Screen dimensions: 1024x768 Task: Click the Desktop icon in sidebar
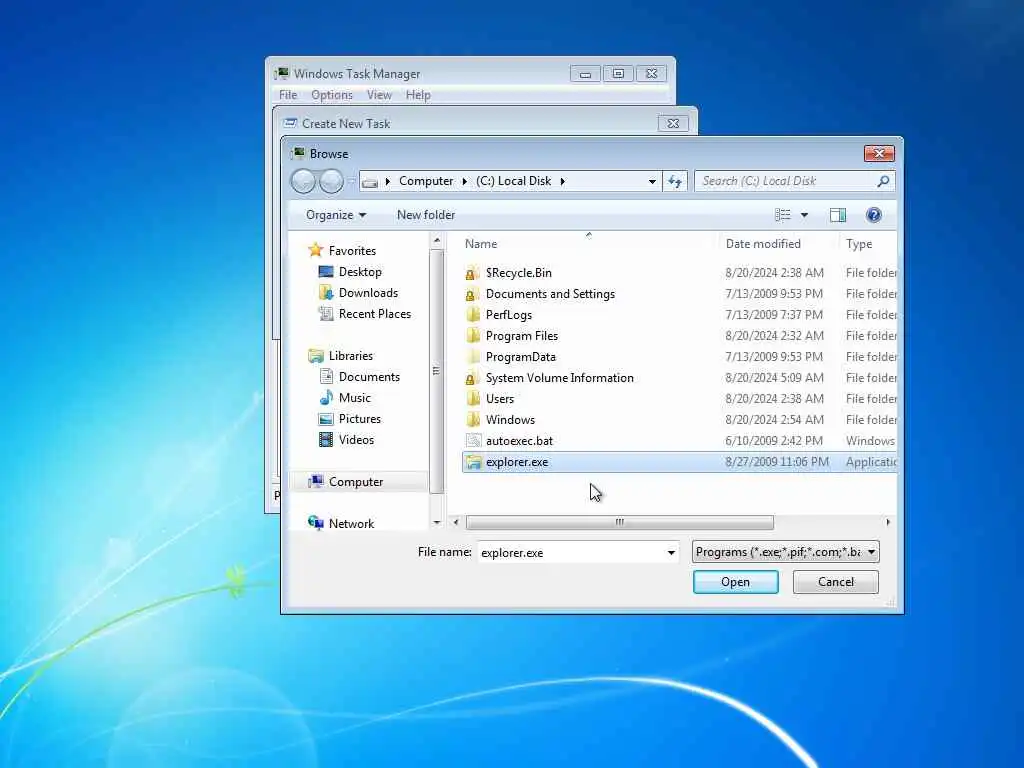(326, 272)
